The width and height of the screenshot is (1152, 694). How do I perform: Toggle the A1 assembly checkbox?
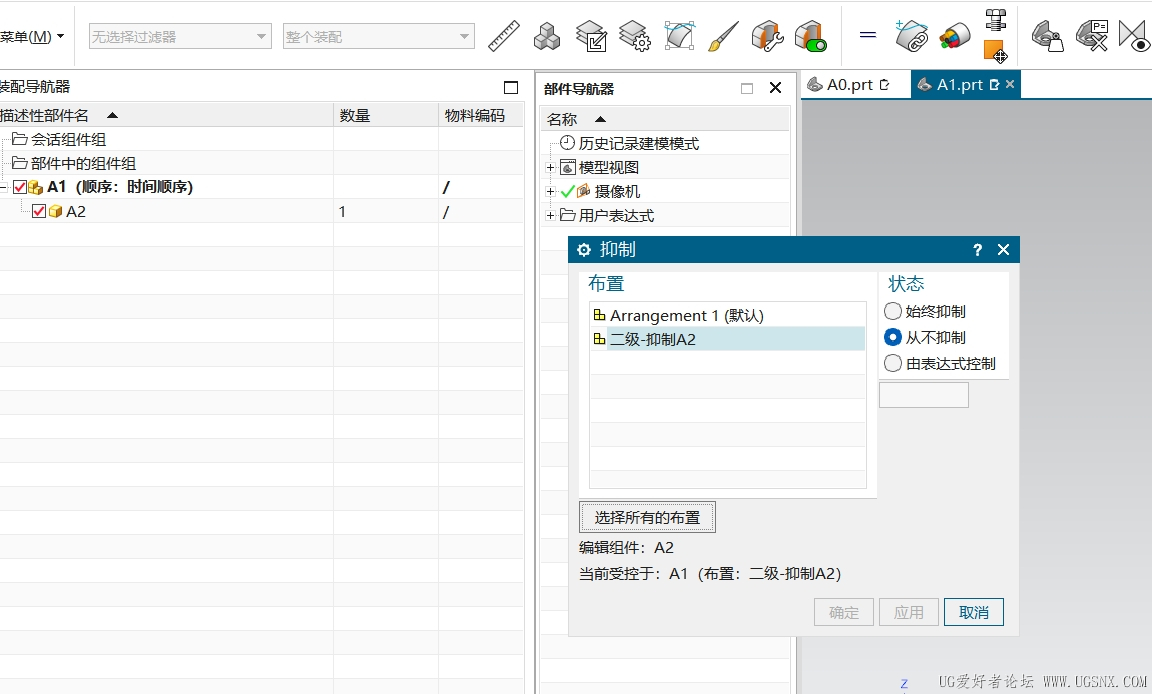[20, 187]
